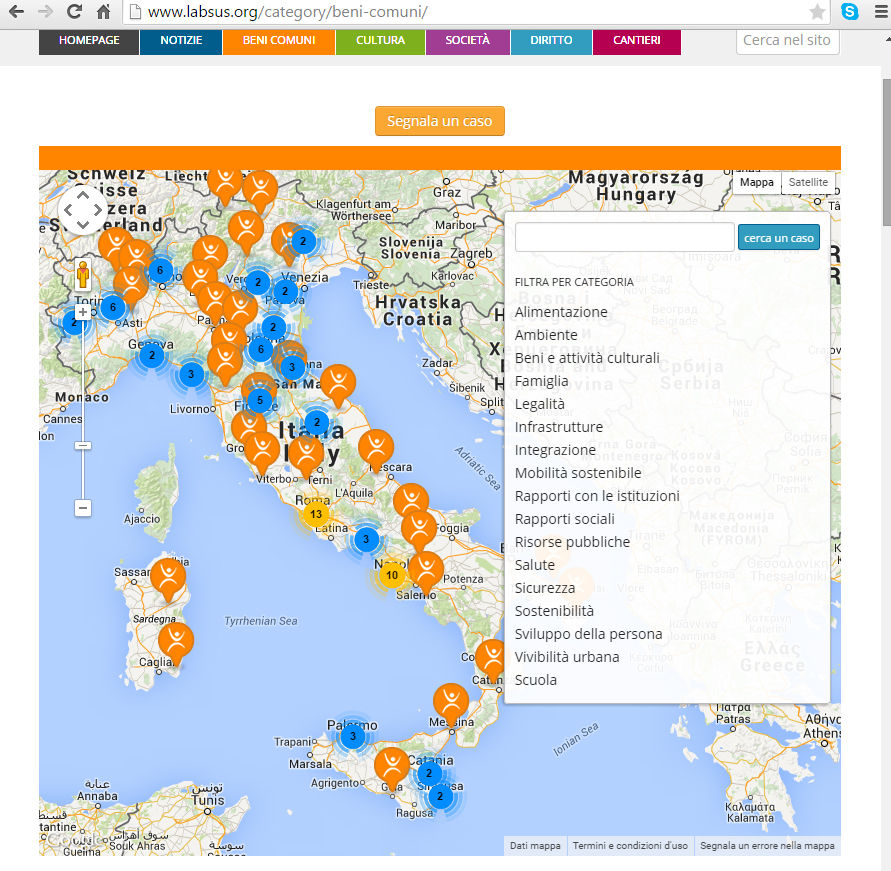The image size is (891, 871).
Task: Filter cases by Infrastrutture
Action: [559, 427]
